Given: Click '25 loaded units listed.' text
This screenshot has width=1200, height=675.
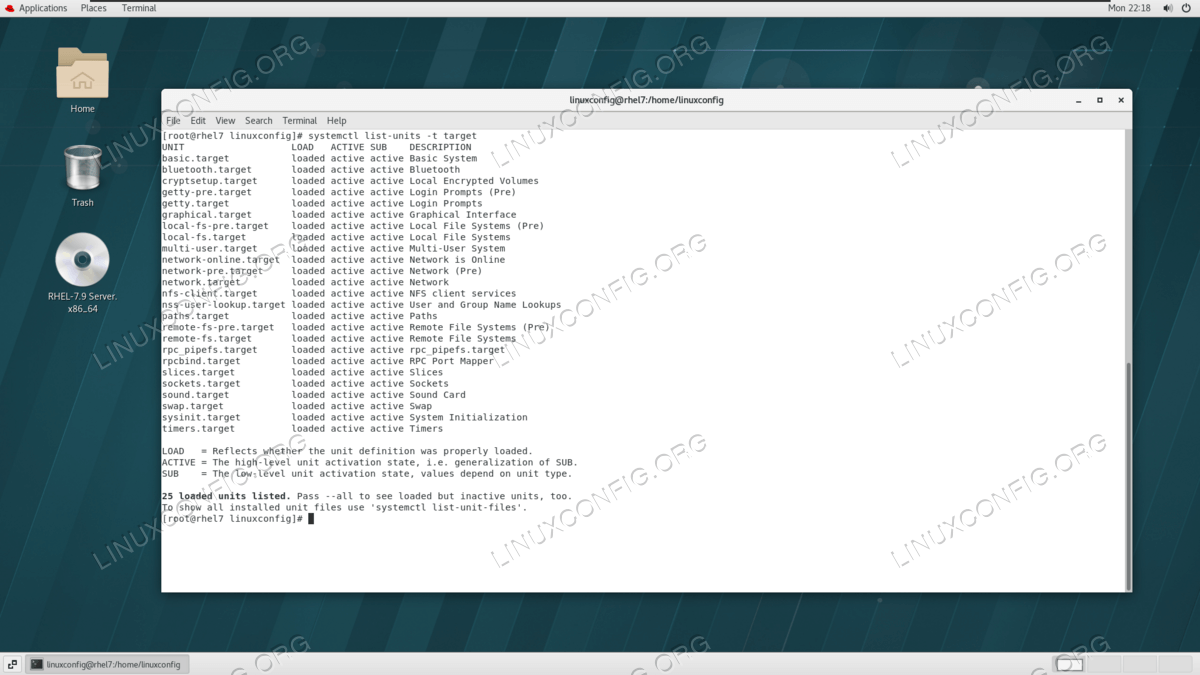Looking at the screenshot, I should click(x=226, y=497).
